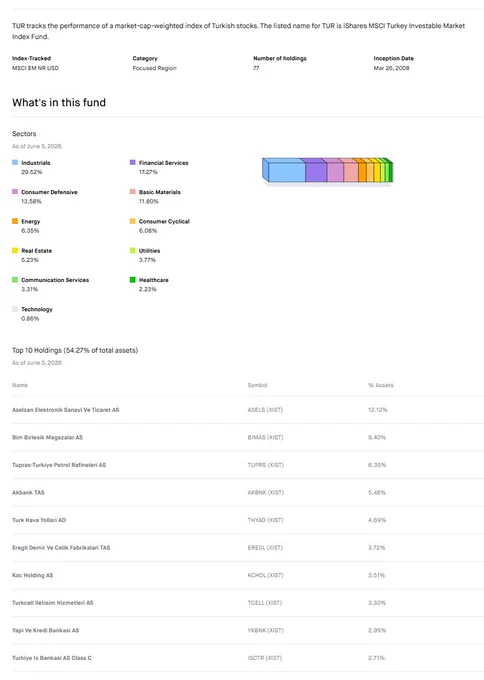Click the 9.40% assets value
This screenshot has height=680, width=484.
pyautogui.click(x=377, y=438)
